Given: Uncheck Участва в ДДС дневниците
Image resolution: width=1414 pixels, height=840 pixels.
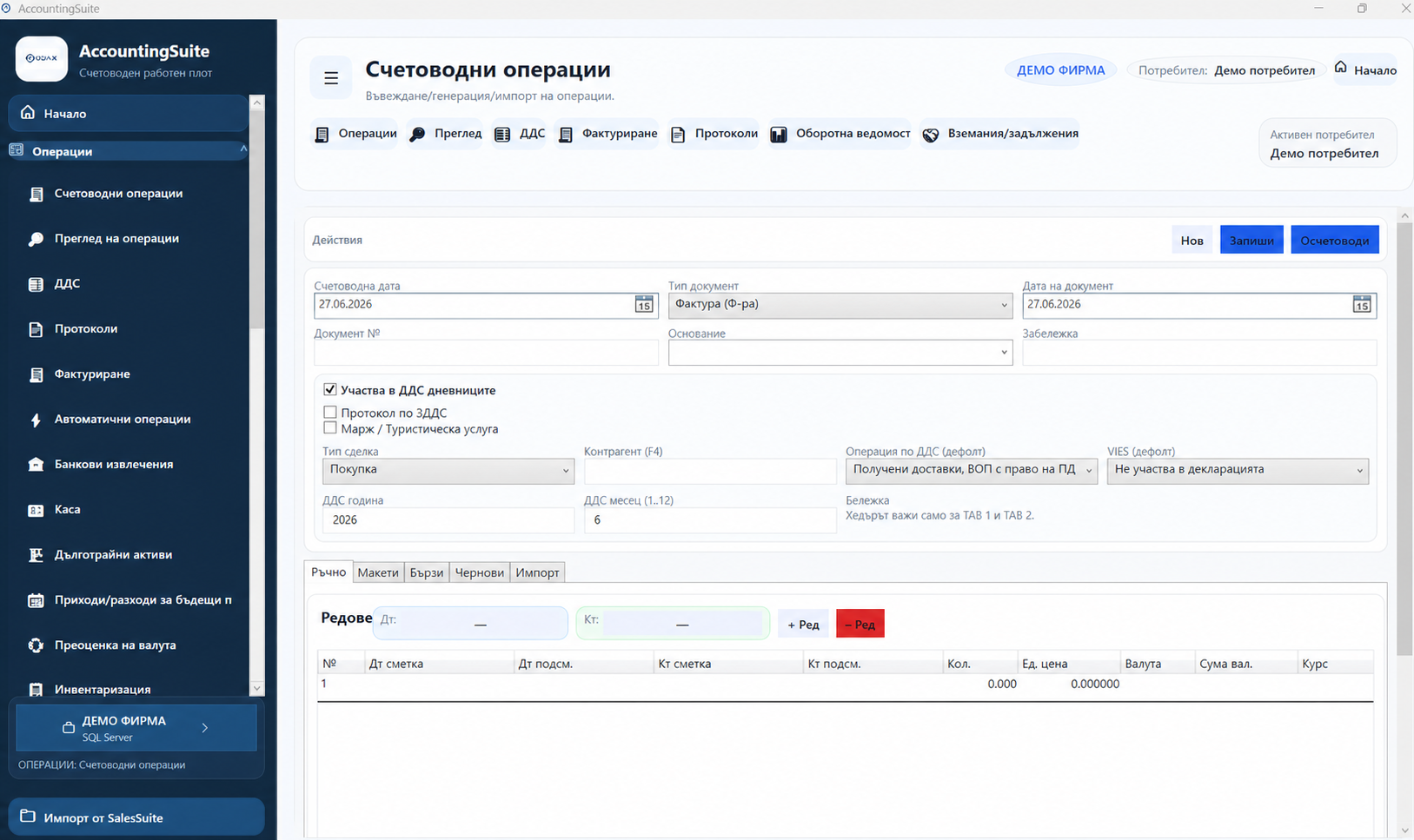Looking at the screenshot, I should click(330, 390).
